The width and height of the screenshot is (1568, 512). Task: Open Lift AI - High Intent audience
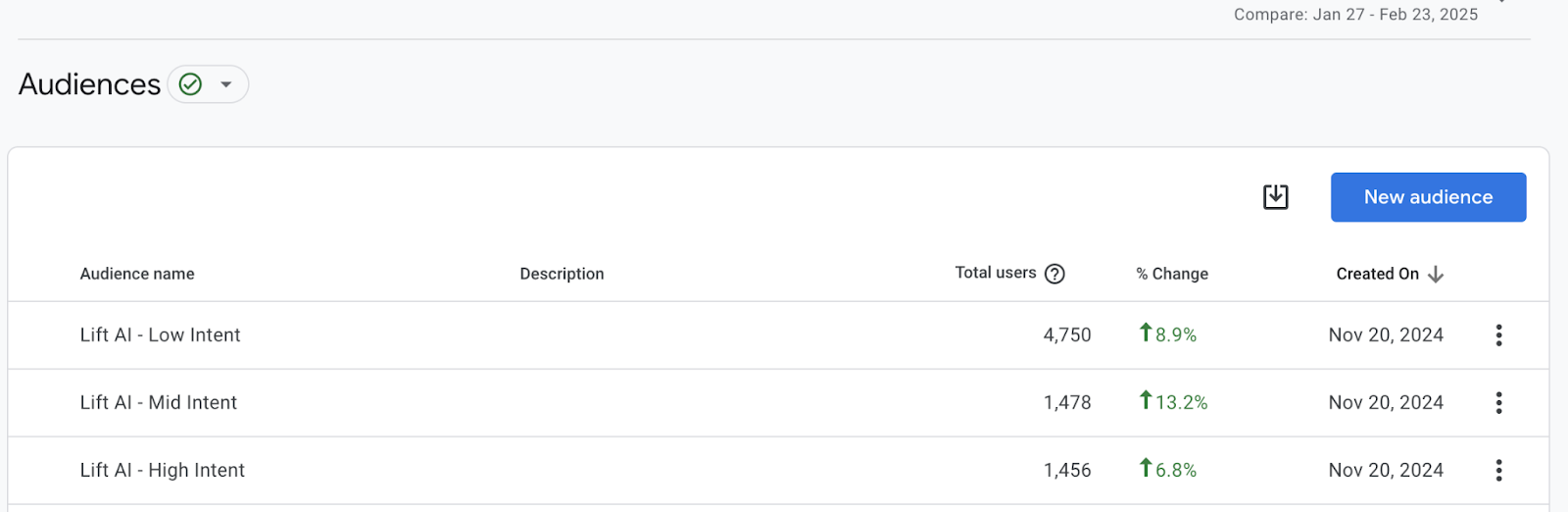[163, 471]
